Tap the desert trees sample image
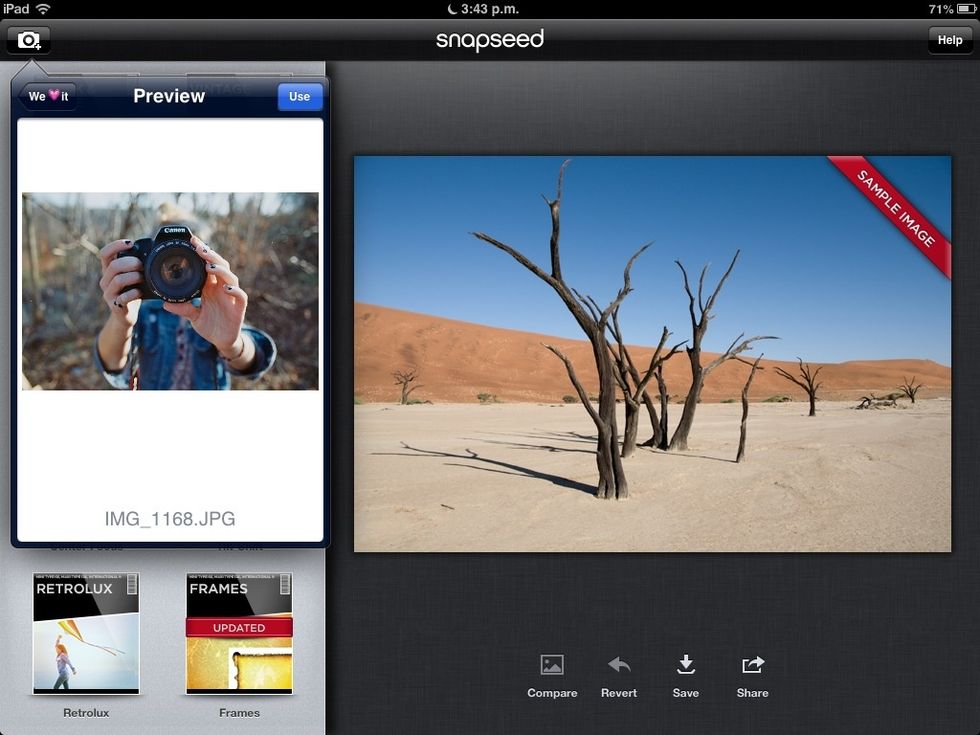The image size is (980, 735). pos(652,354)
